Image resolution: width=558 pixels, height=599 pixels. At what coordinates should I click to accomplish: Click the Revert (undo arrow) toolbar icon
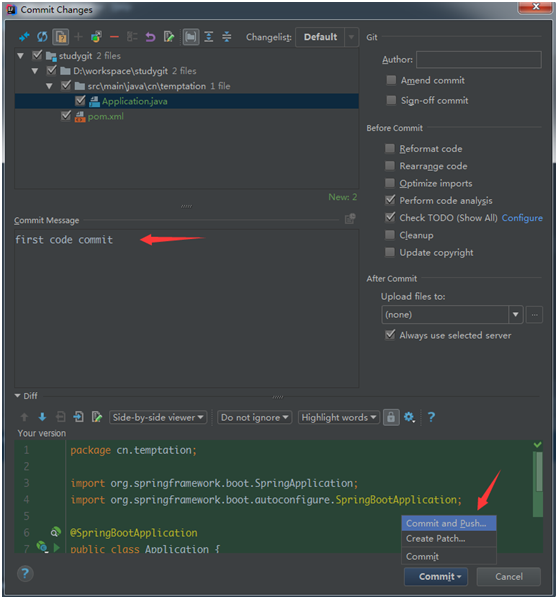pos(150,37)
